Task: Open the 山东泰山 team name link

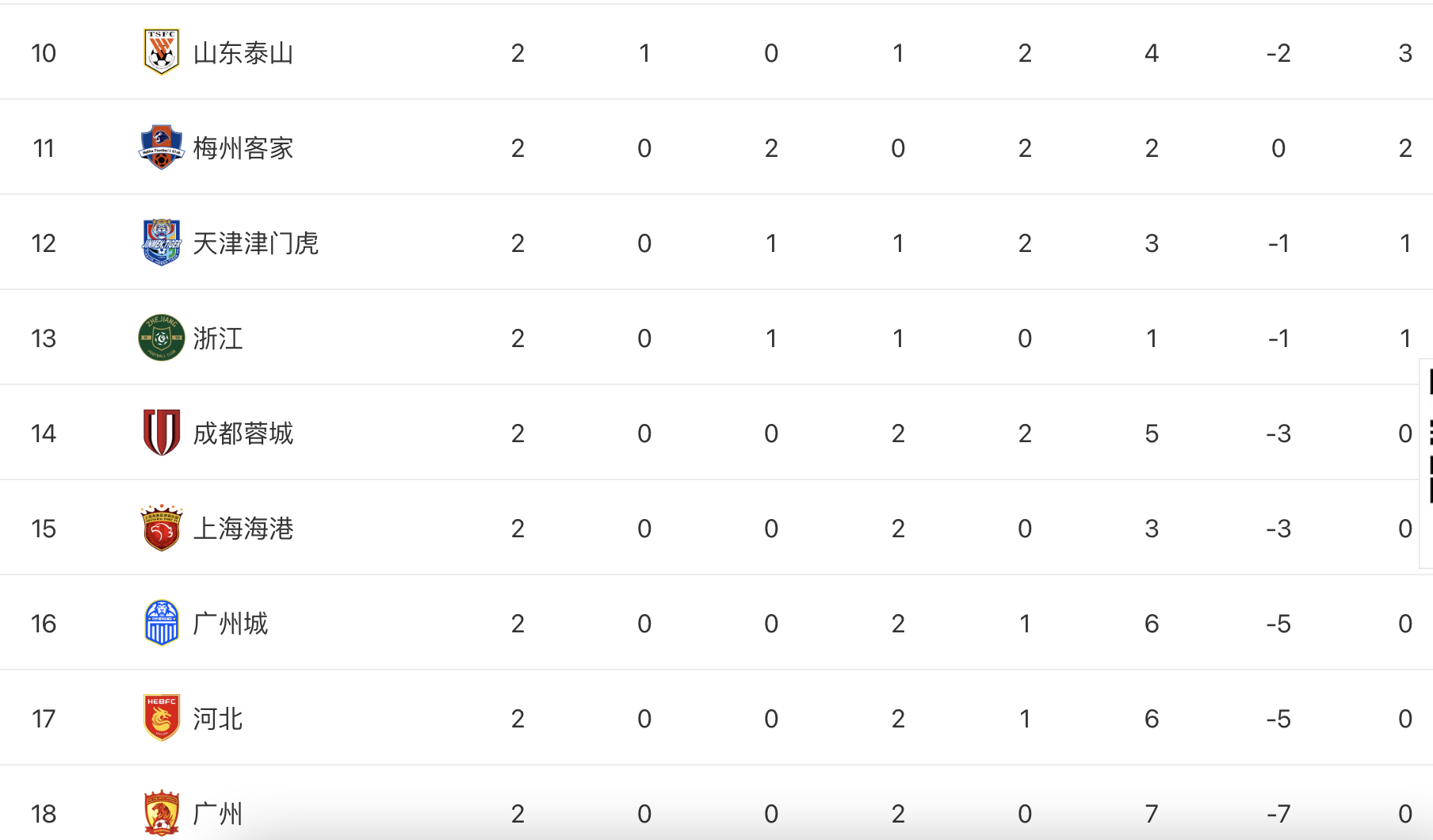Action: point(243,53)
